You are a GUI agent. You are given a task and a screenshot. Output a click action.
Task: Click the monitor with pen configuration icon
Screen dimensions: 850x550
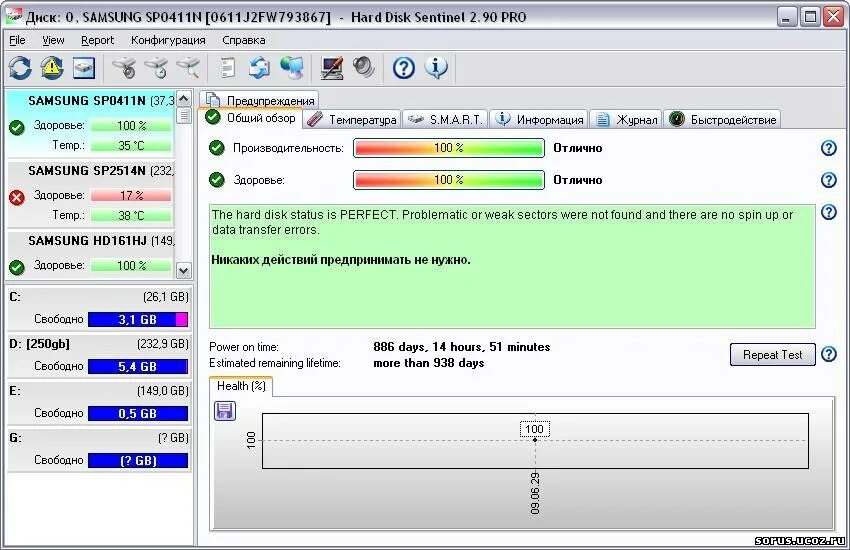[332, 68]
